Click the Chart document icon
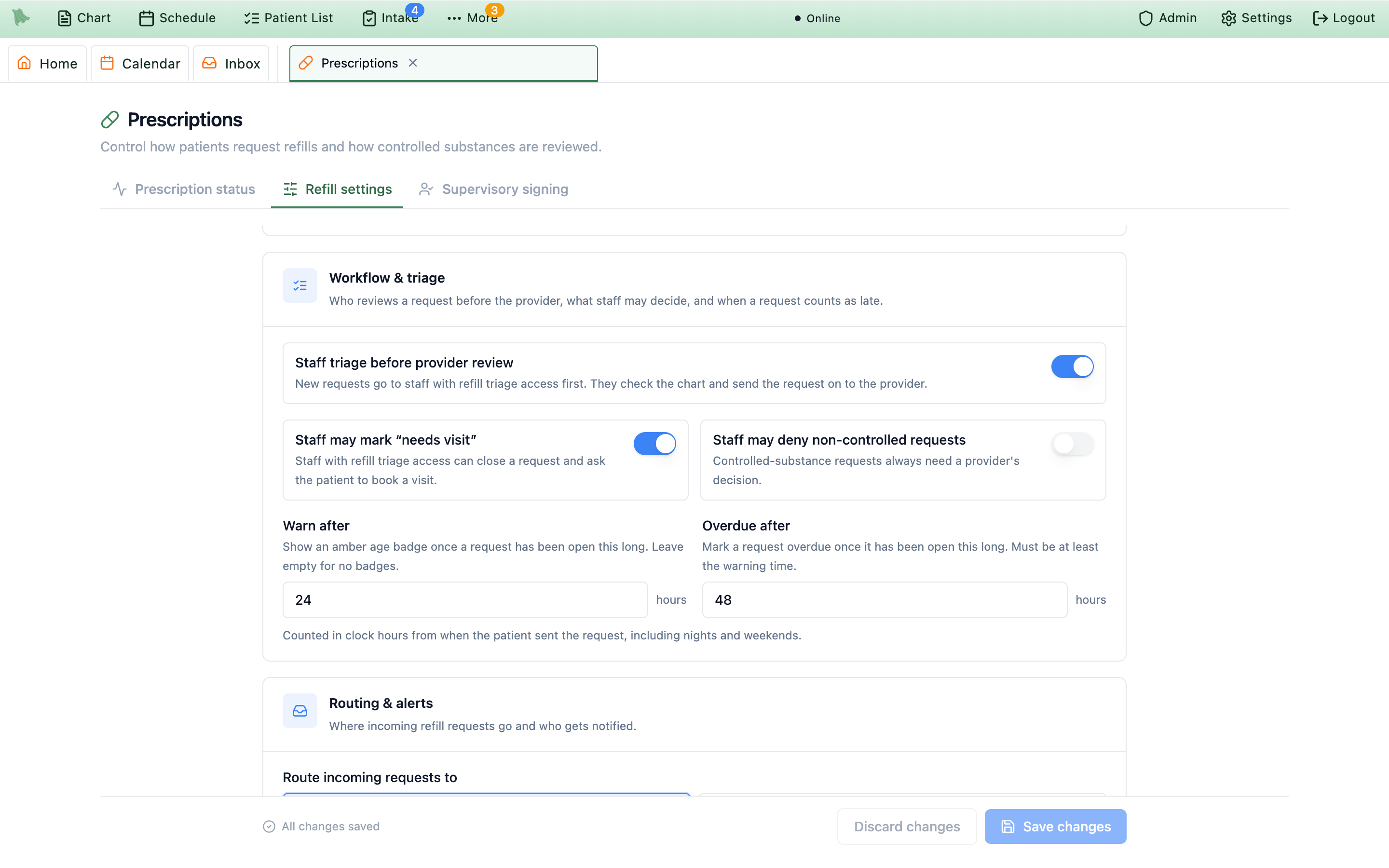The width and height of the screenshot is (1389, 868). (x=64, y=18)
